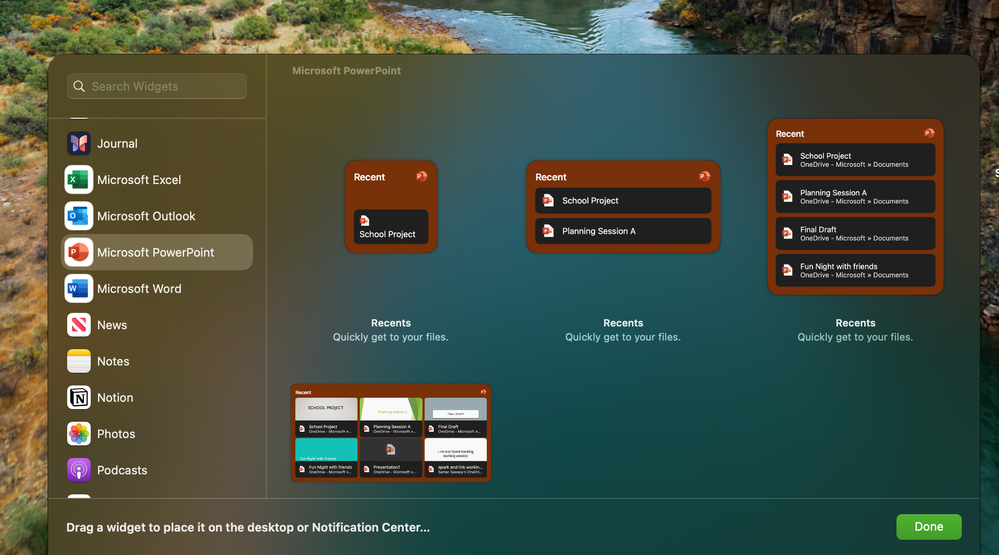Pick the large Recents widget listing four files

point(855,206)
